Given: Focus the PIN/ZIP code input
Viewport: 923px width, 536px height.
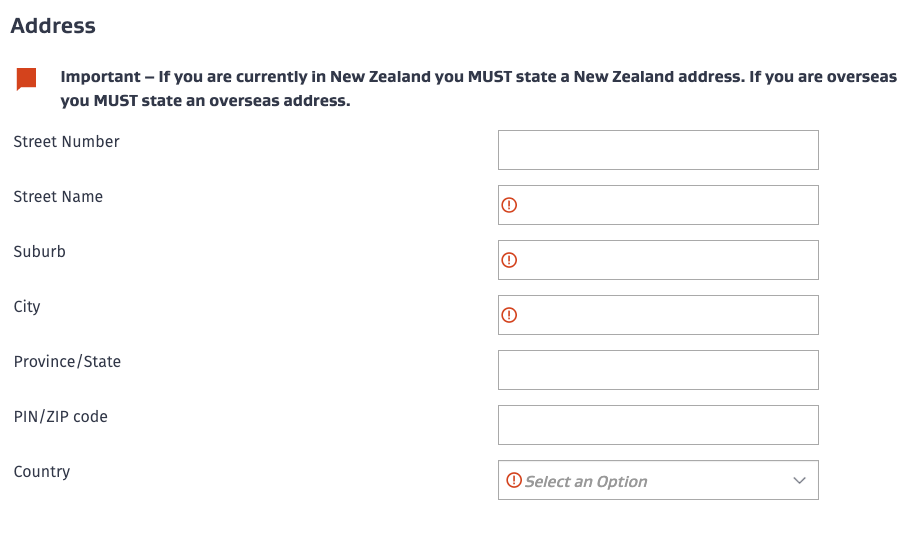Looking at the screenshot, I should coord(658,425).
